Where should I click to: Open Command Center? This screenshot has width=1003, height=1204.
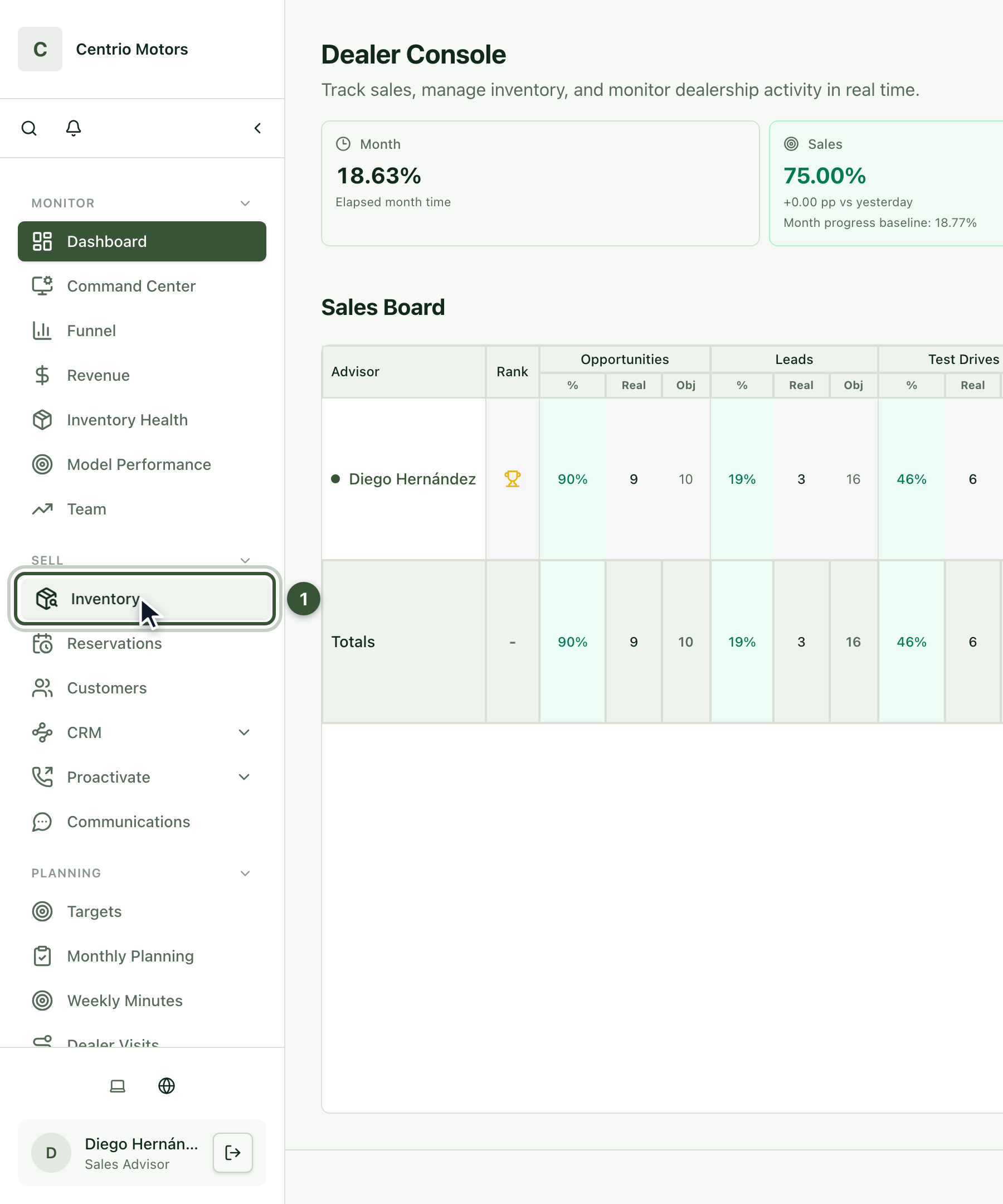tap(142, 286)
